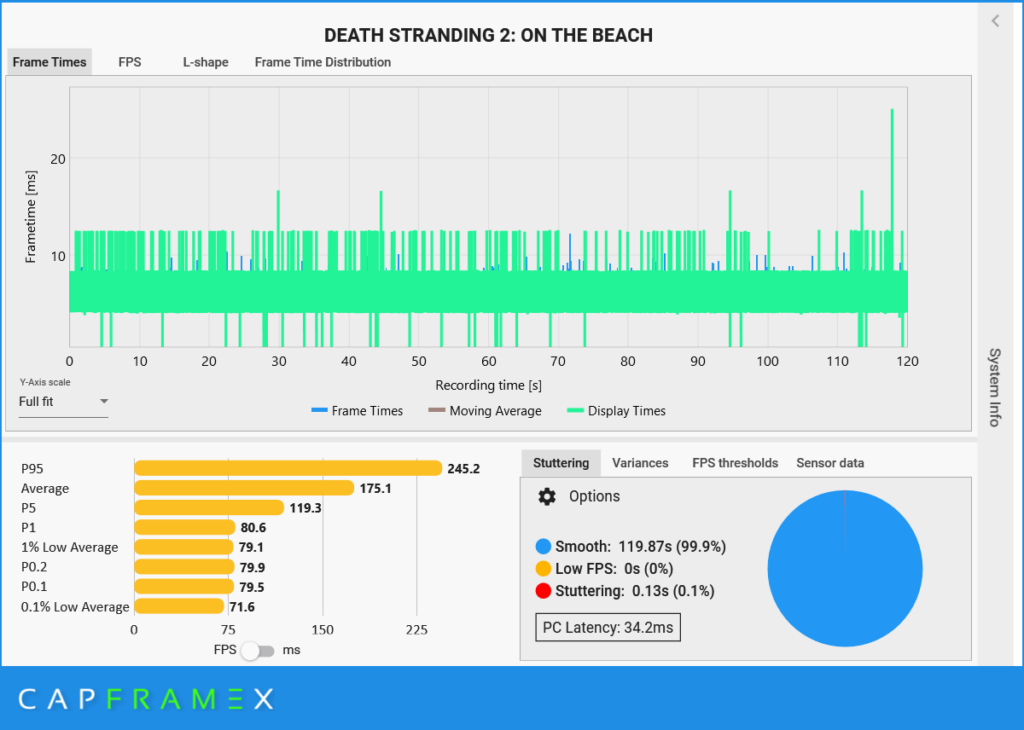Image resolution: width=1024 pixels, height=730 pixels.
Task: Toggle Frame Times series in legend
Action: 357,411
